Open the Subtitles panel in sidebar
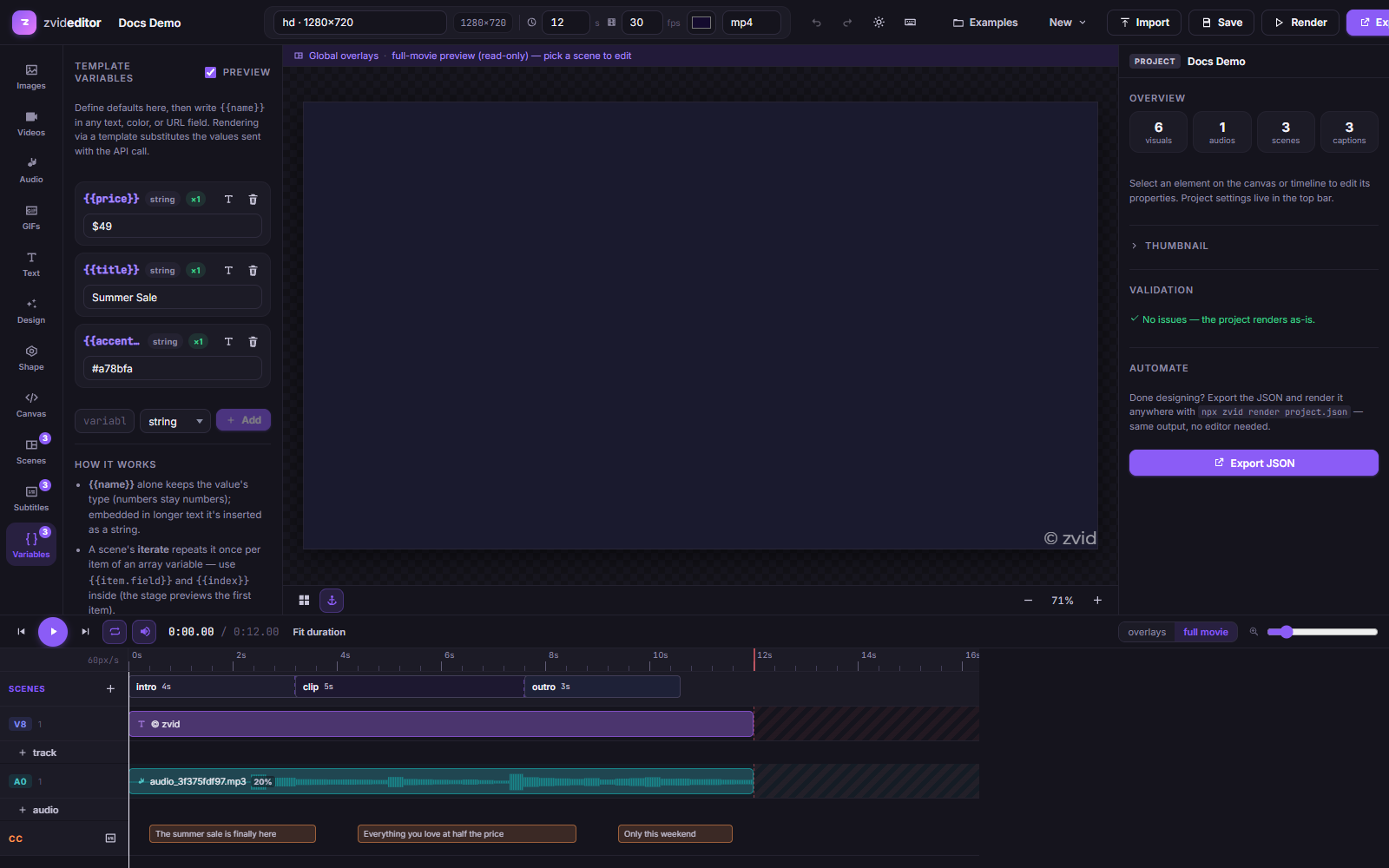Viewport: 1389px width, 868px height. pos(31,498)
